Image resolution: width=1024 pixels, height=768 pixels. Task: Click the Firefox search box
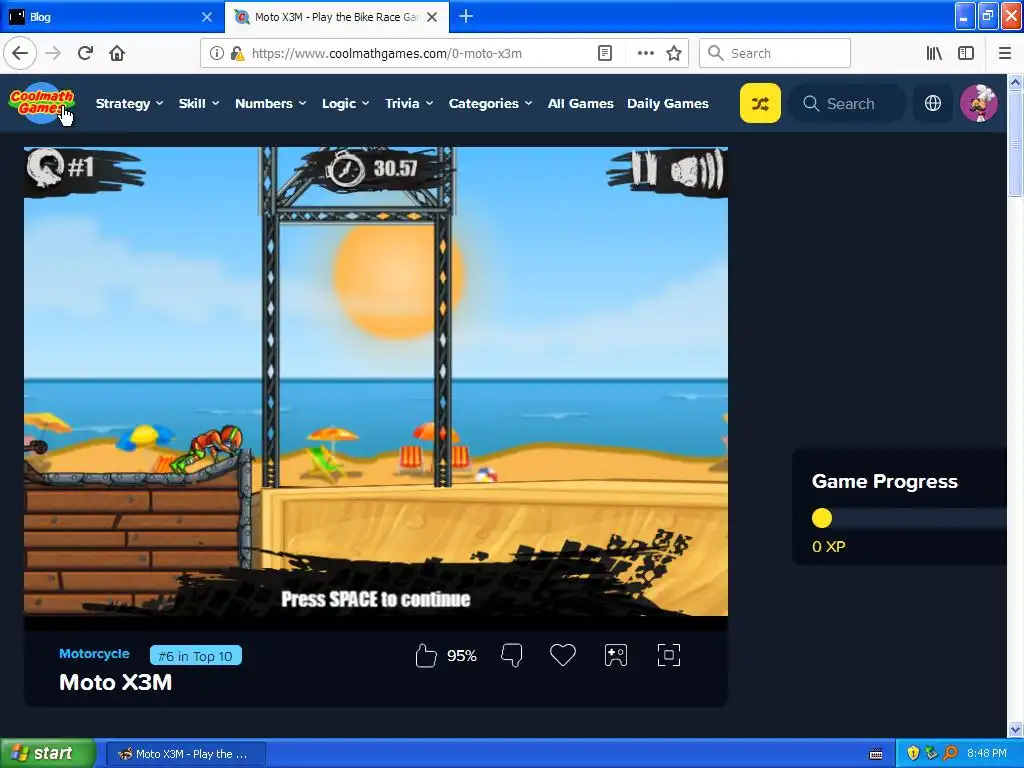tap(775, 53)
